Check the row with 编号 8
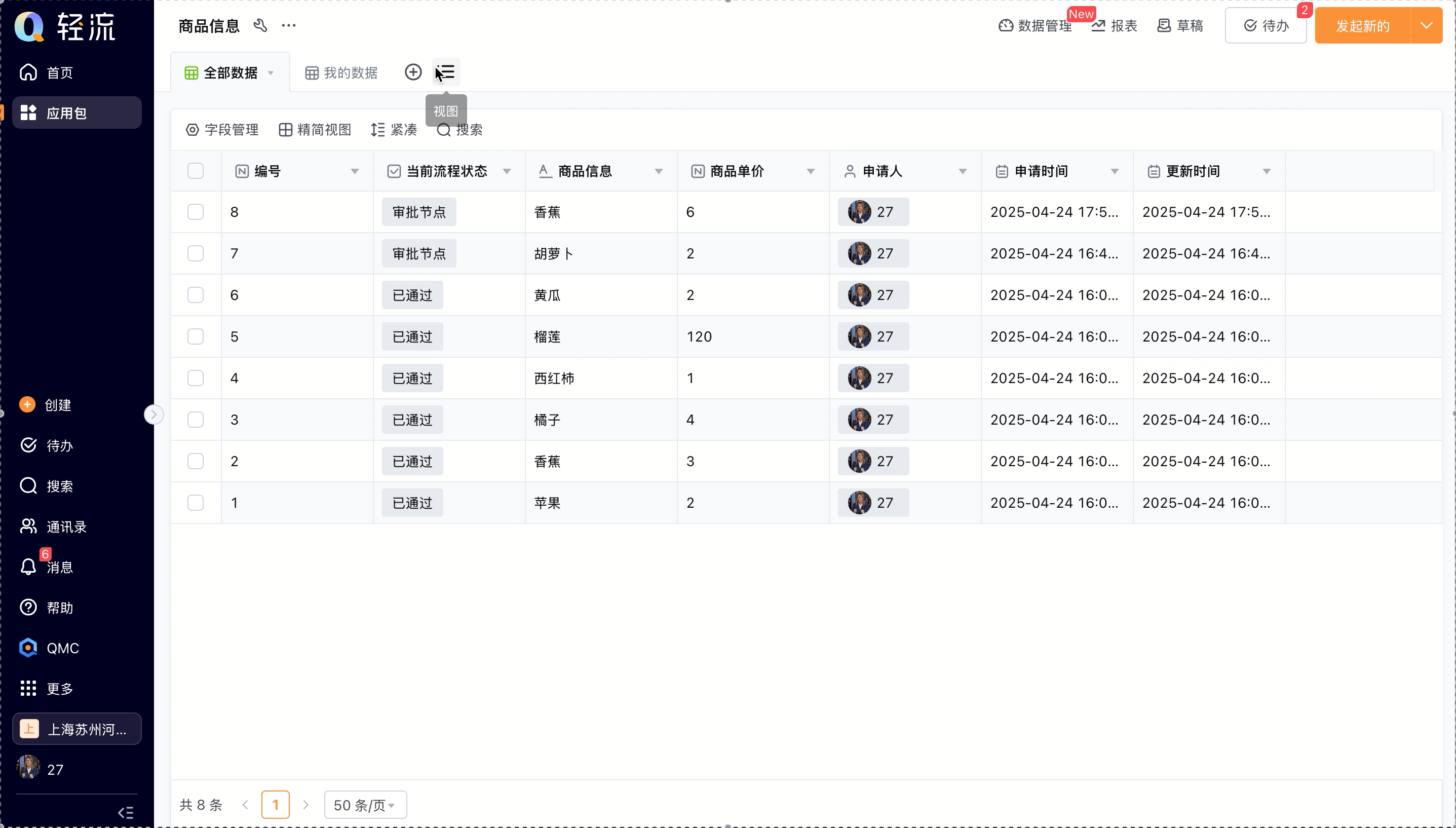 [196, 211]
